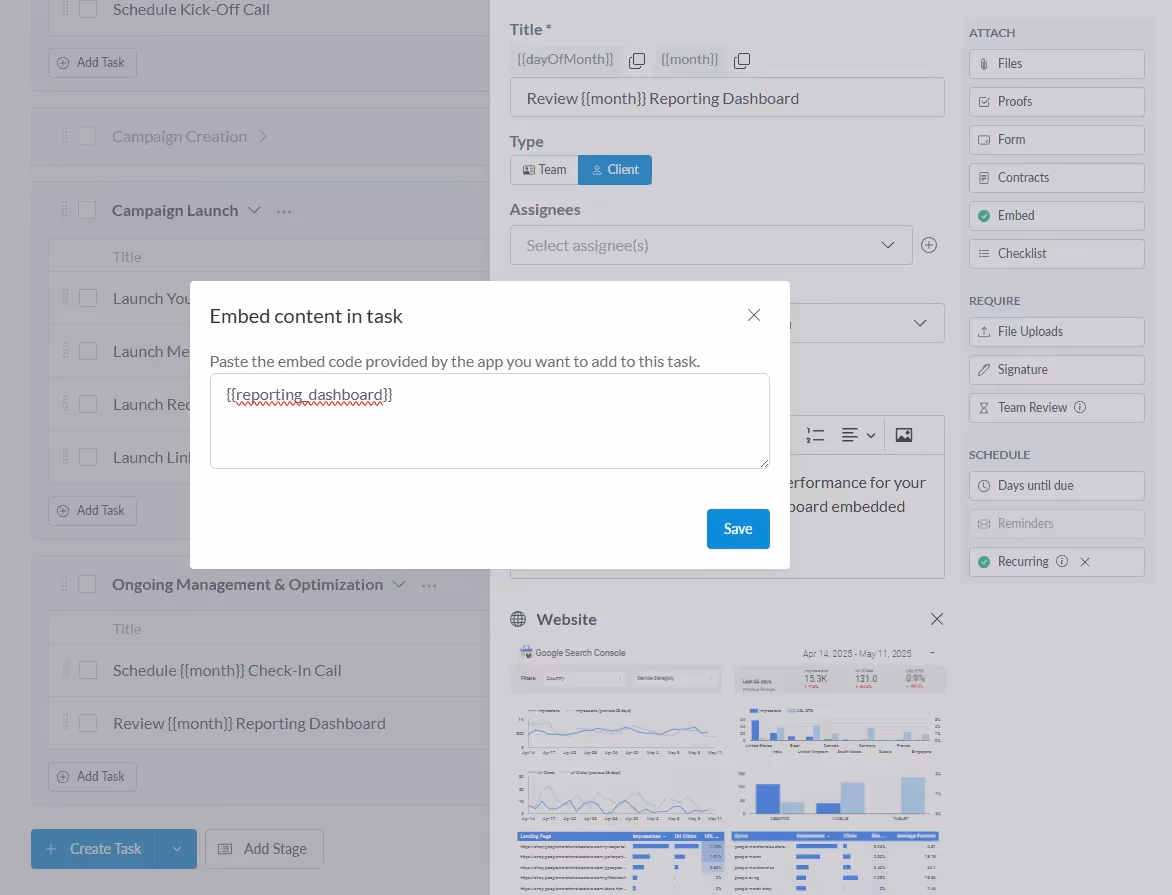Screen dimensions: 1172x895
Task: Copy the {{month}} variable
Action: point(741,61)
